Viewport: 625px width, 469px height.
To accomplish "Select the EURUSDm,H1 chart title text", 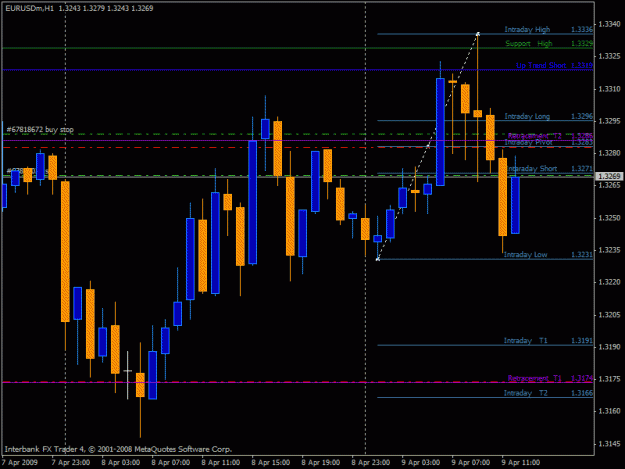I will (79, 8).
